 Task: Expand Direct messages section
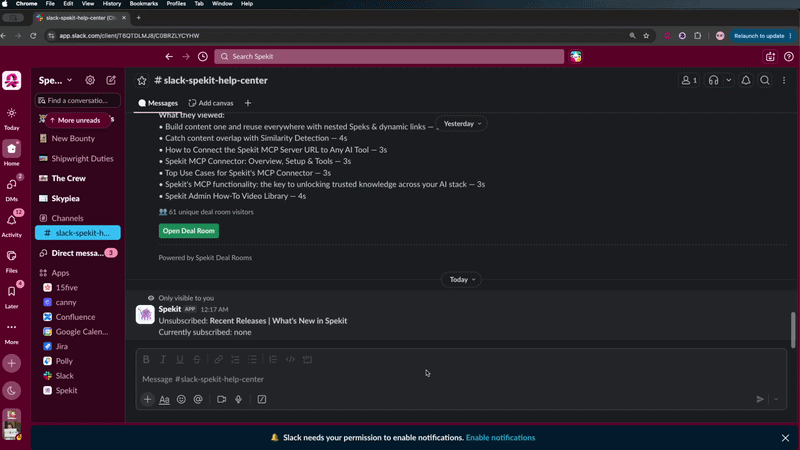78,253
